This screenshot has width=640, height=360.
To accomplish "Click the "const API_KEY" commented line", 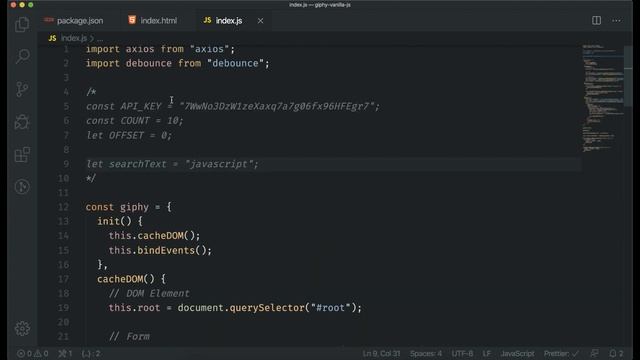I will click(x=233, y=107).
